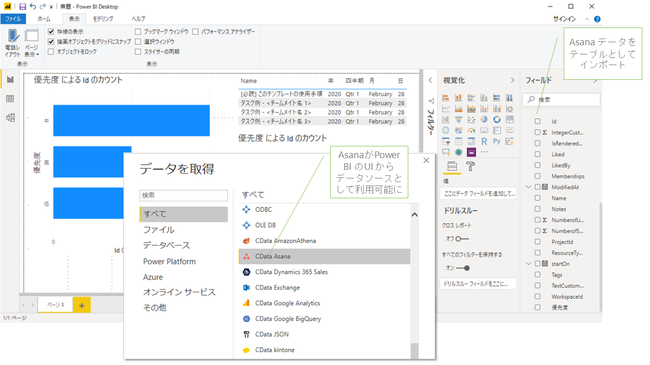
Task: Choose the CData Asana connector
Action: tap(325, 256)
